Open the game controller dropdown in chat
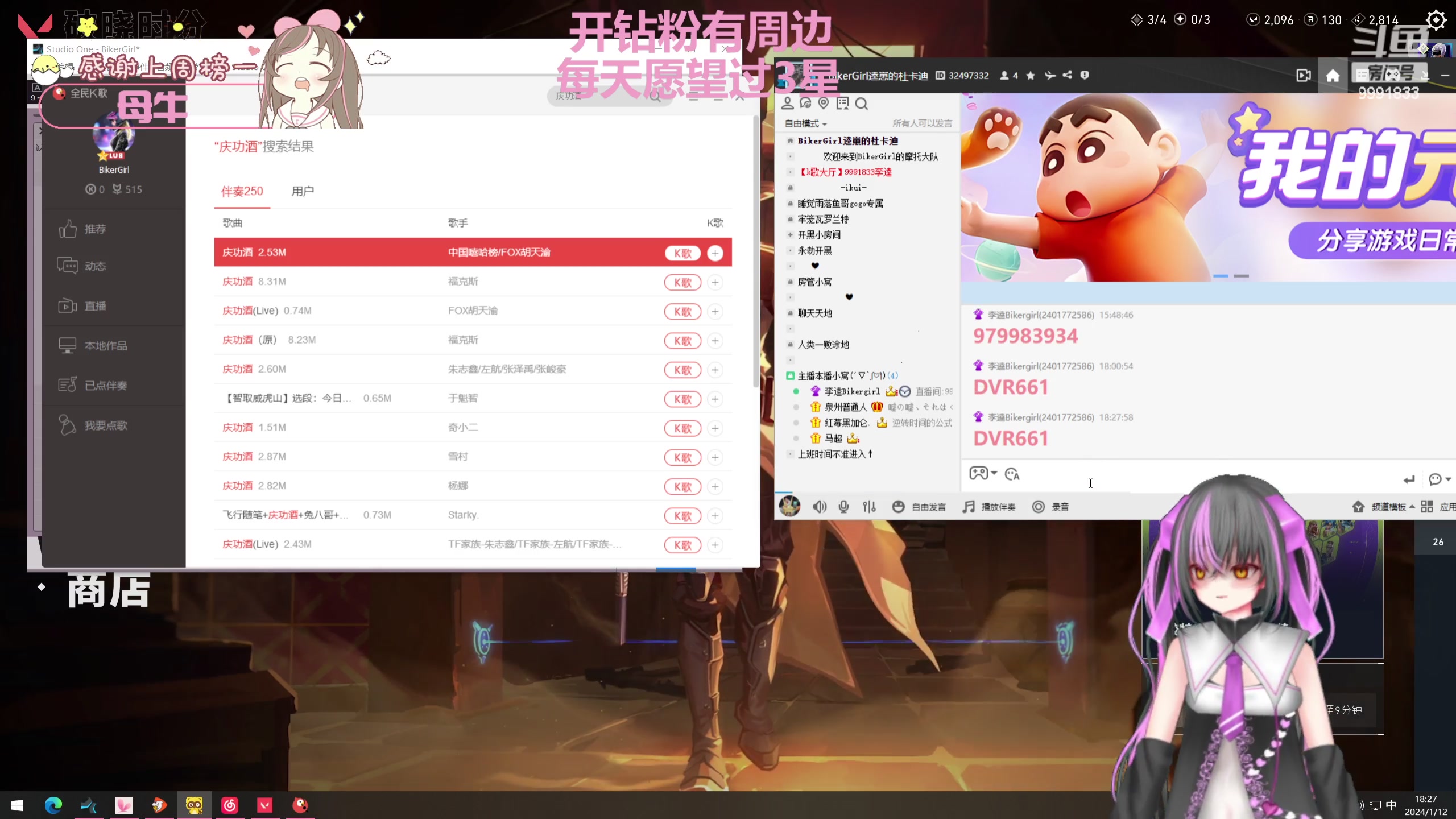This screenshot has height=819, width=1456. (983, 474)
